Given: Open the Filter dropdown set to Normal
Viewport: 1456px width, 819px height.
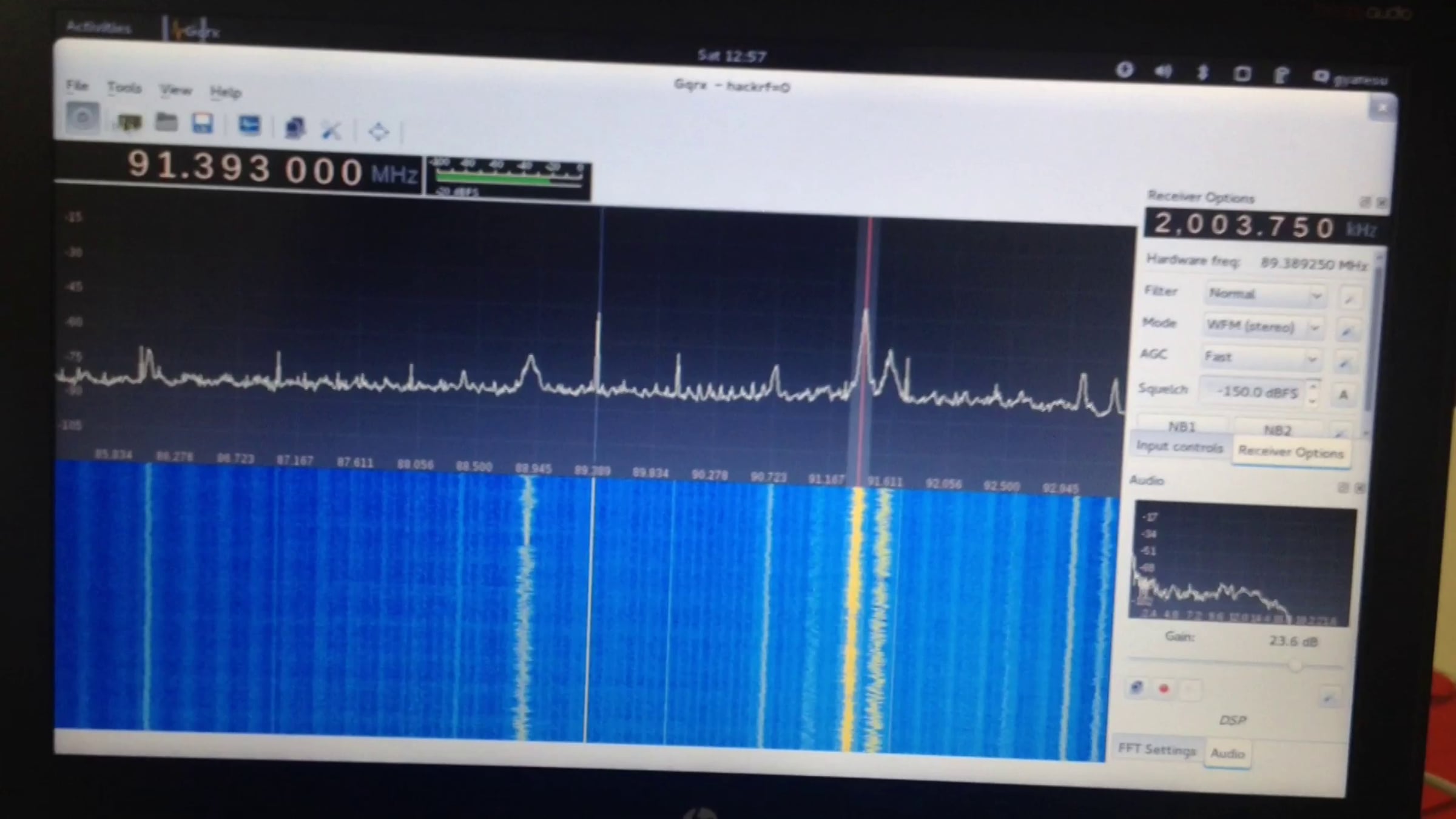Looking at the screenshot, I should (1264, 294).
